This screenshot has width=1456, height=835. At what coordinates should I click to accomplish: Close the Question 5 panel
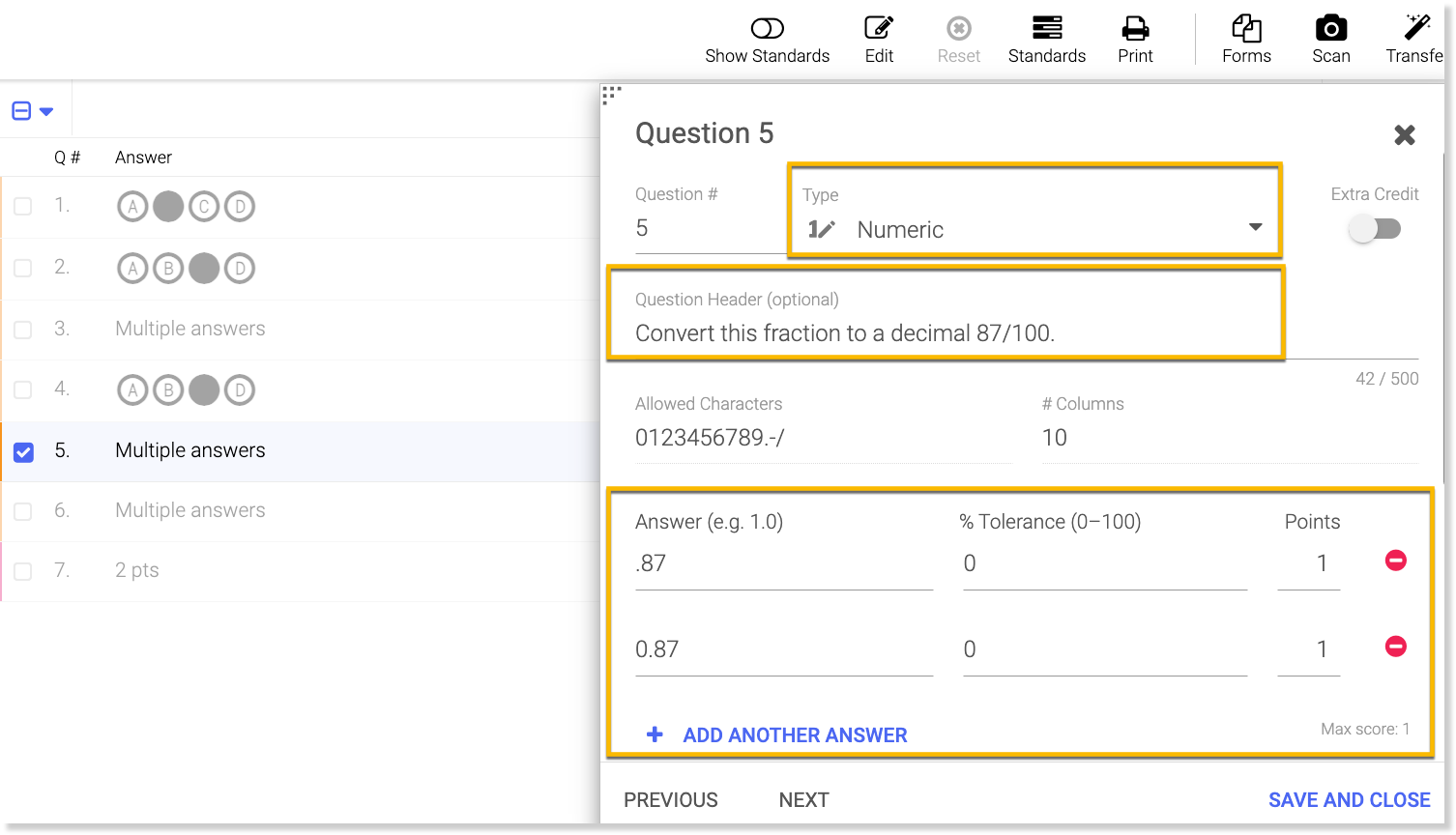tap(1404, 135)
